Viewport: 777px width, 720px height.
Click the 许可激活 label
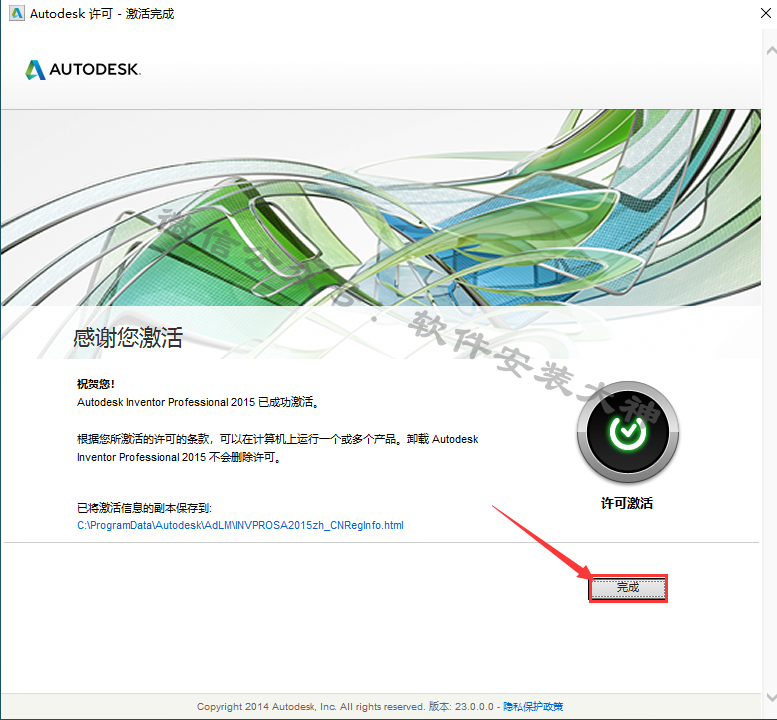point(627,503)
